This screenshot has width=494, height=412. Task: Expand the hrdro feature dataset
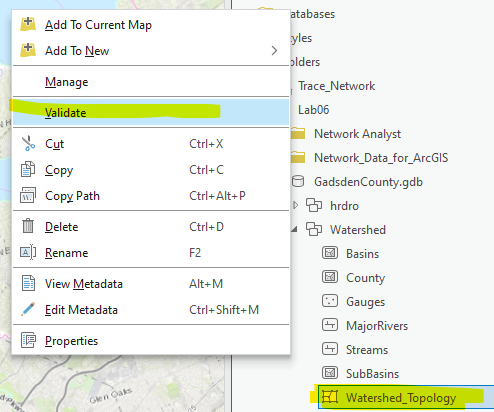295,205
